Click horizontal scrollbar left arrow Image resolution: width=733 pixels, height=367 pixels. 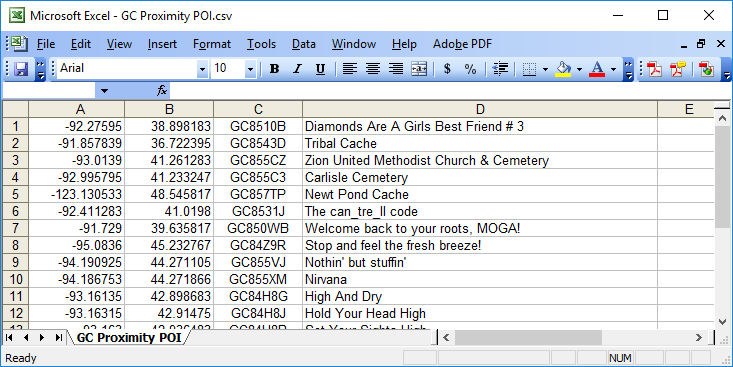tap(446, 337)
